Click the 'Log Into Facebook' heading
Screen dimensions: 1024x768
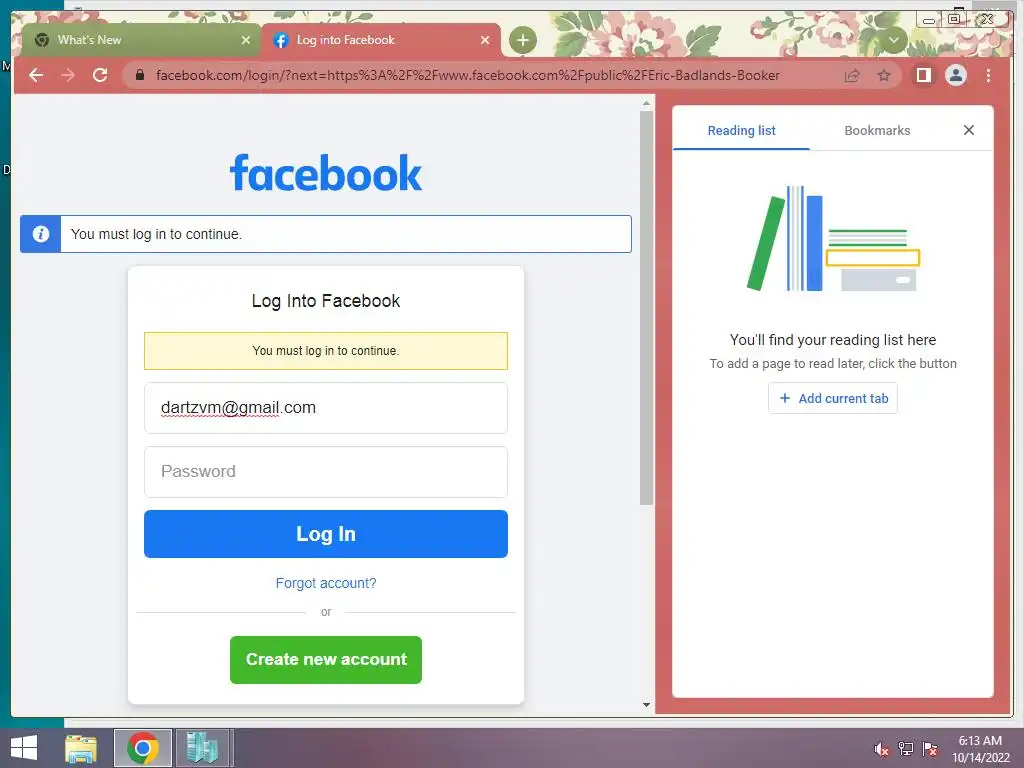[x=326, y=301]
